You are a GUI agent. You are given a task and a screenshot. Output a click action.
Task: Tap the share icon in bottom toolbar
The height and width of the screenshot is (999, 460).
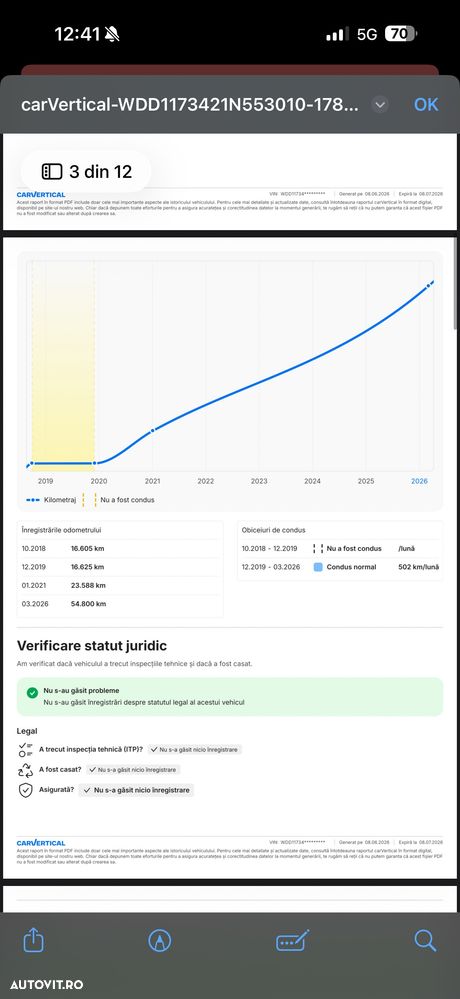click(x=33, y=940)
